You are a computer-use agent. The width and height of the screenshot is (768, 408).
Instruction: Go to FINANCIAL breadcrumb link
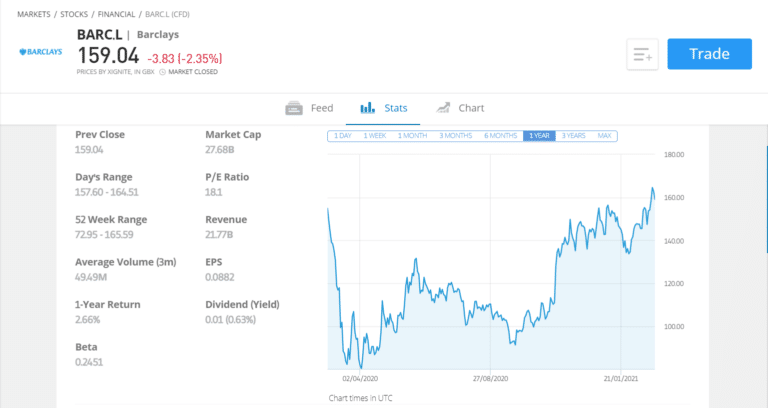(116, 14)
